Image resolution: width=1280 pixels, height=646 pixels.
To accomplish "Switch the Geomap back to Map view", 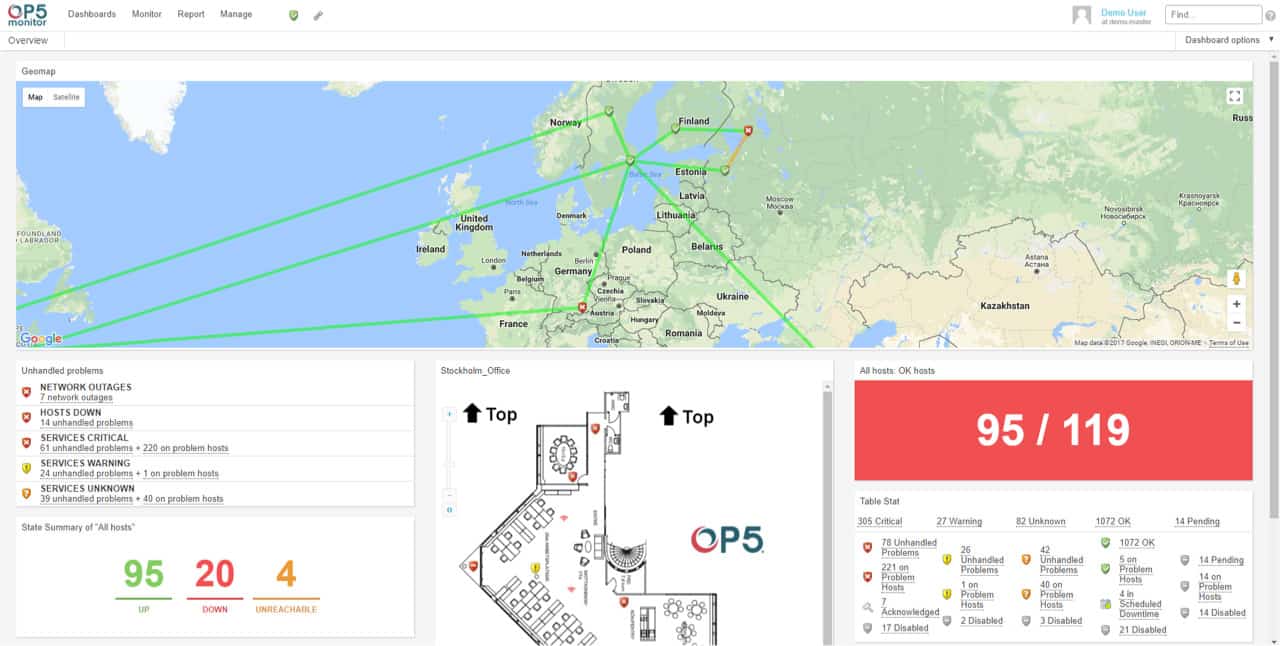I will 36,96.
